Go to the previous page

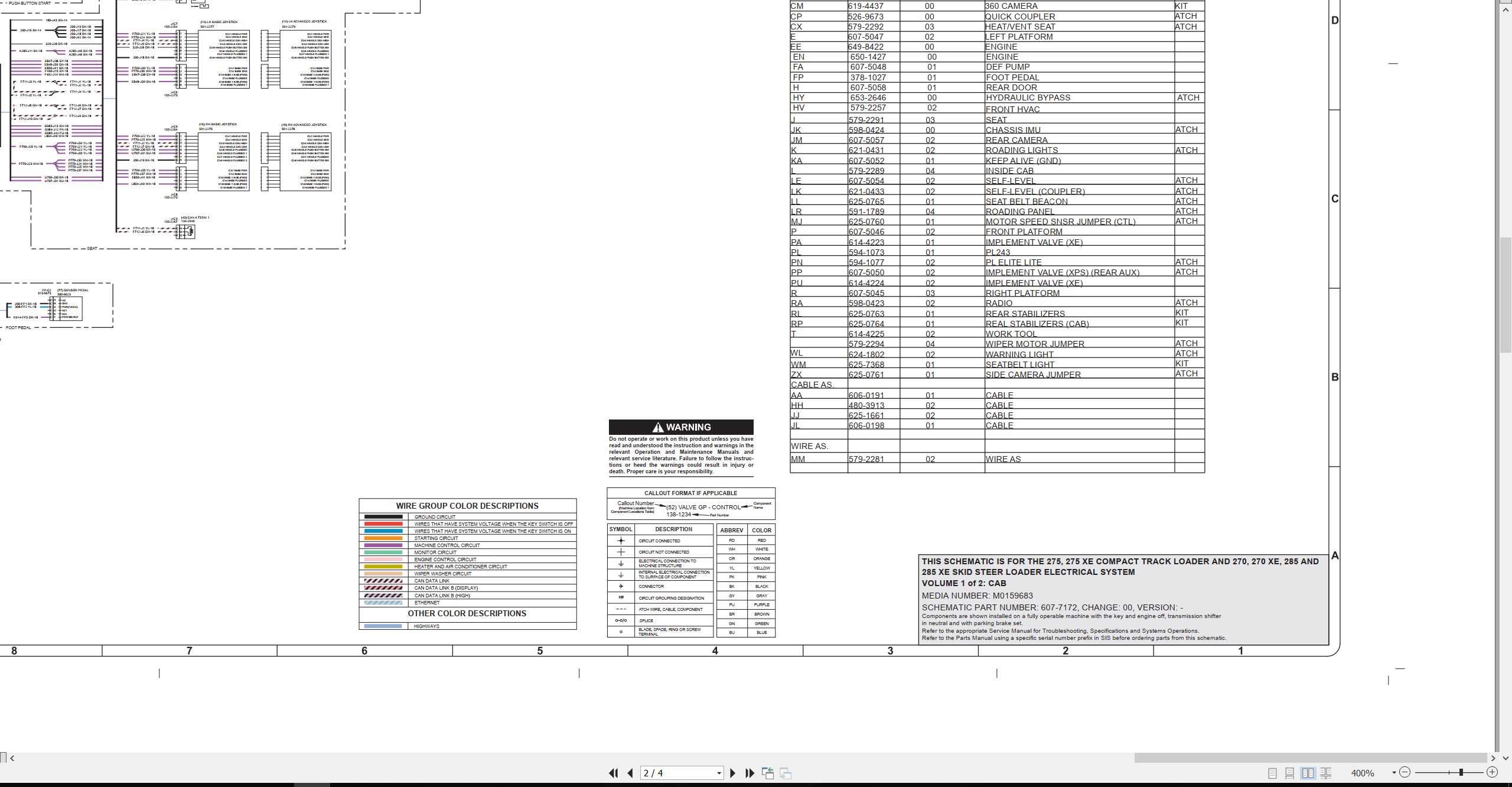click(x=630, y=773)
